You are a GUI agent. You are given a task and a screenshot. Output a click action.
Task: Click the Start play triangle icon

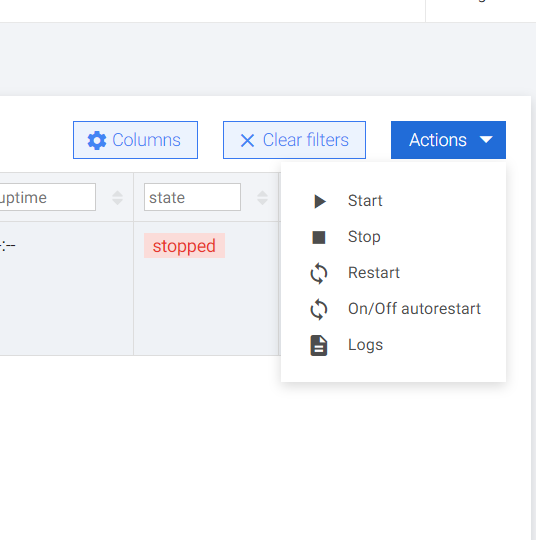pos(320,201)
